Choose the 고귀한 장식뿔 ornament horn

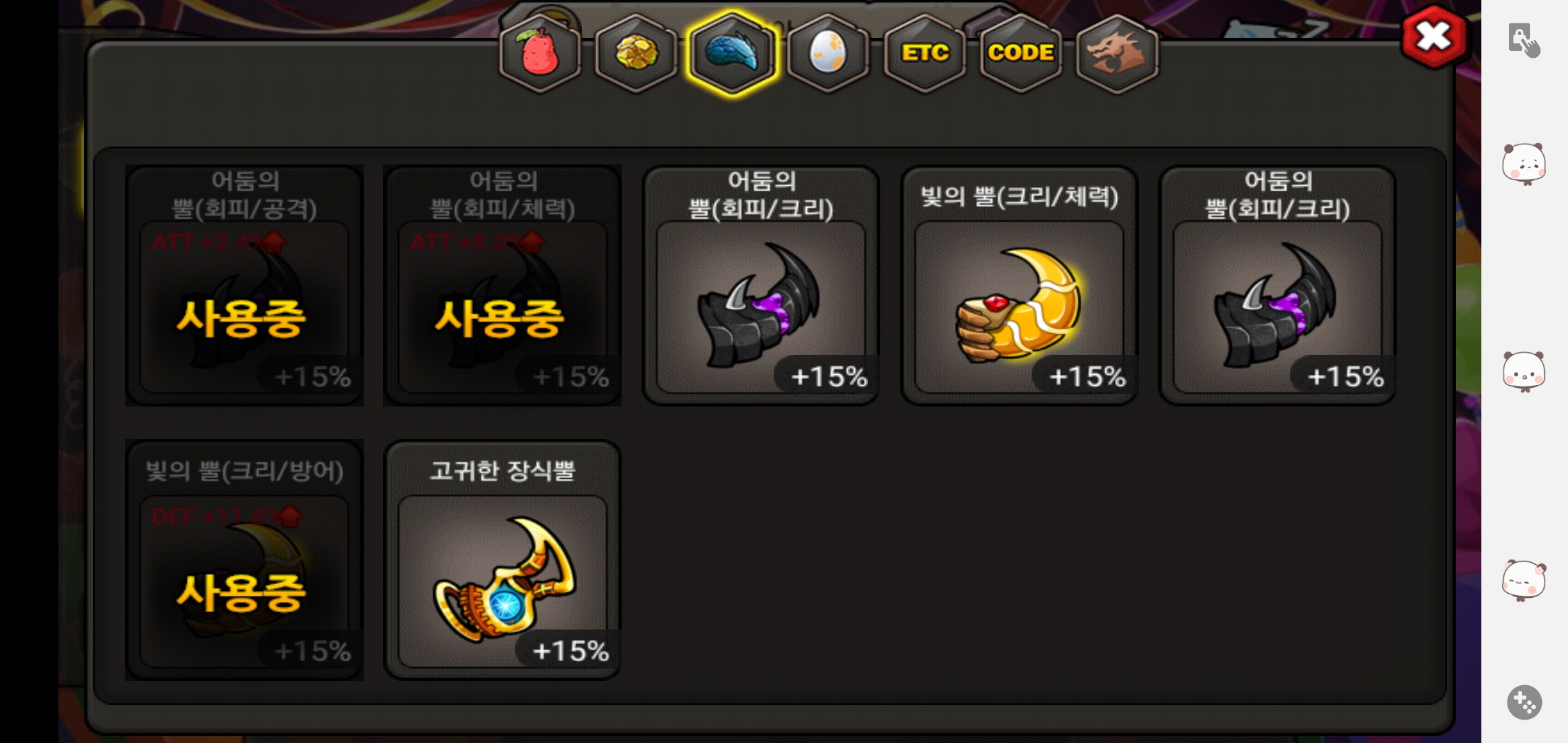502,560
